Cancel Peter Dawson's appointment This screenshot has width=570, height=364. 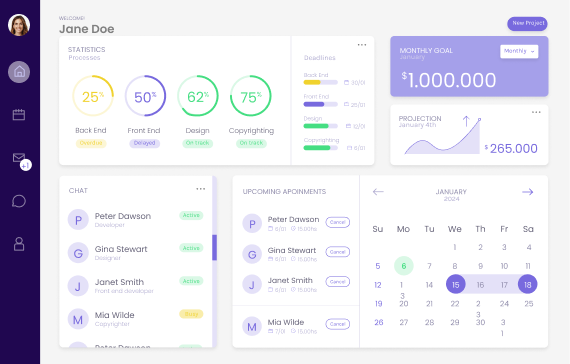338,222
